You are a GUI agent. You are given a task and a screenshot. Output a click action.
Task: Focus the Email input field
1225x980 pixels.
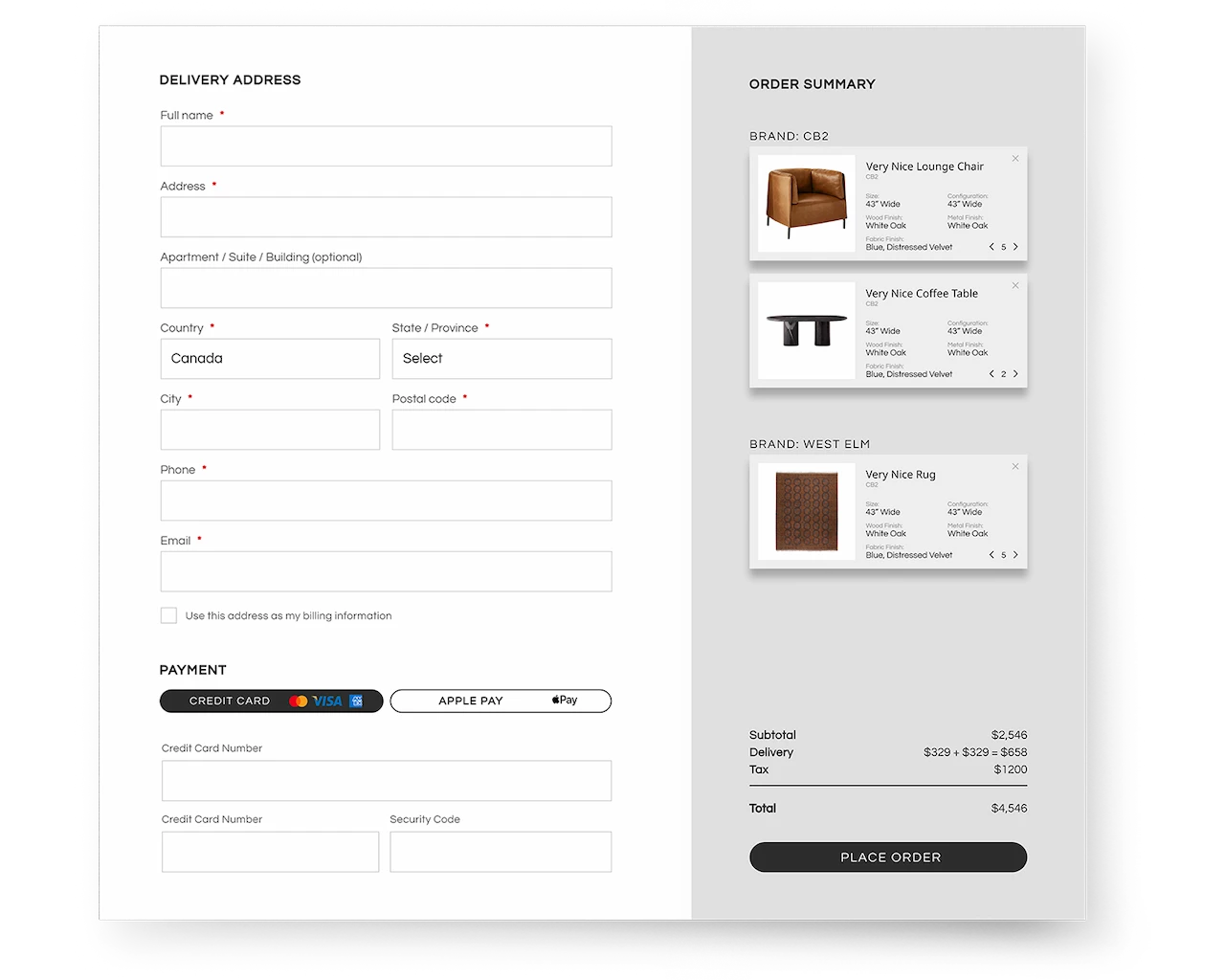(x=386, y=571)
